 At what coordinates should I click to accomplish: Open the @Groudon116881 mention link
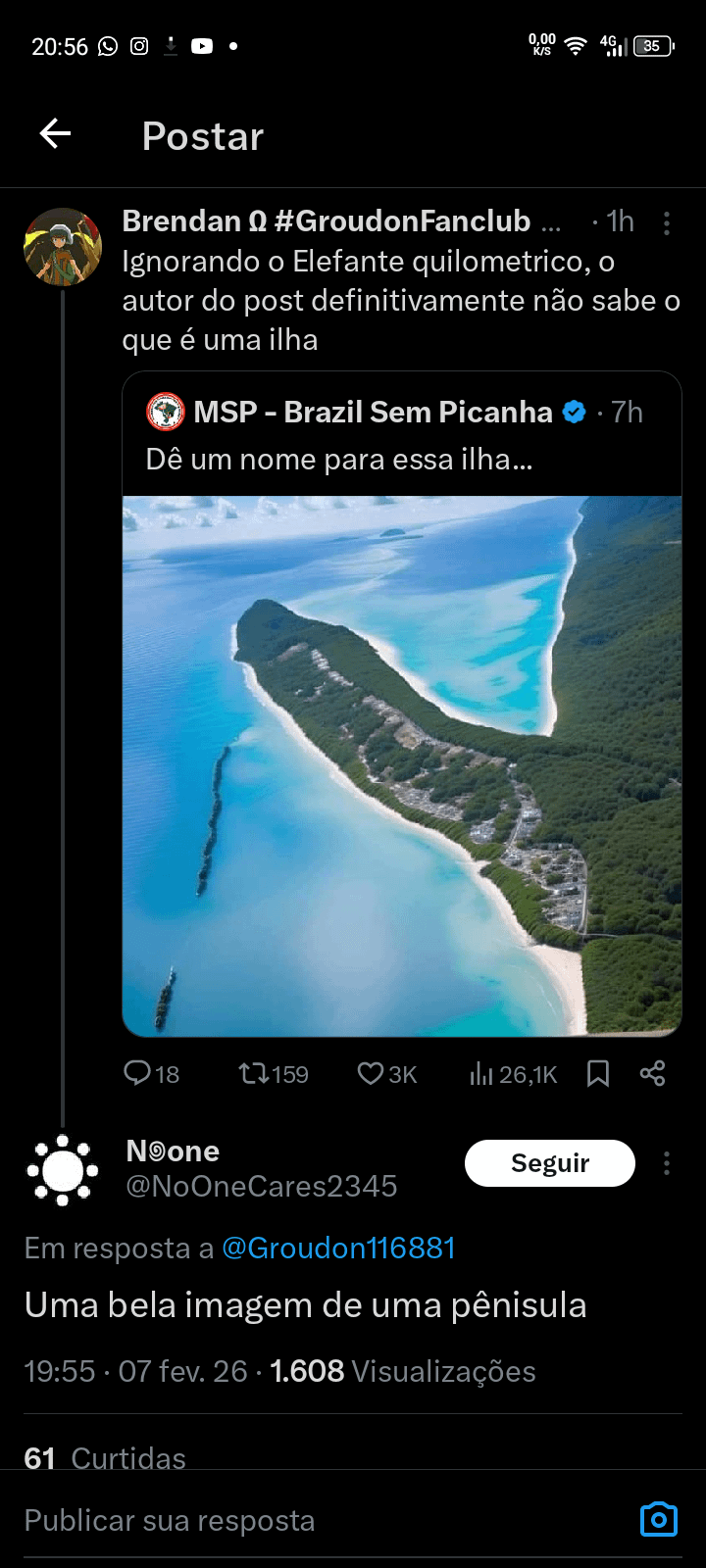(x=338, y=1248)
